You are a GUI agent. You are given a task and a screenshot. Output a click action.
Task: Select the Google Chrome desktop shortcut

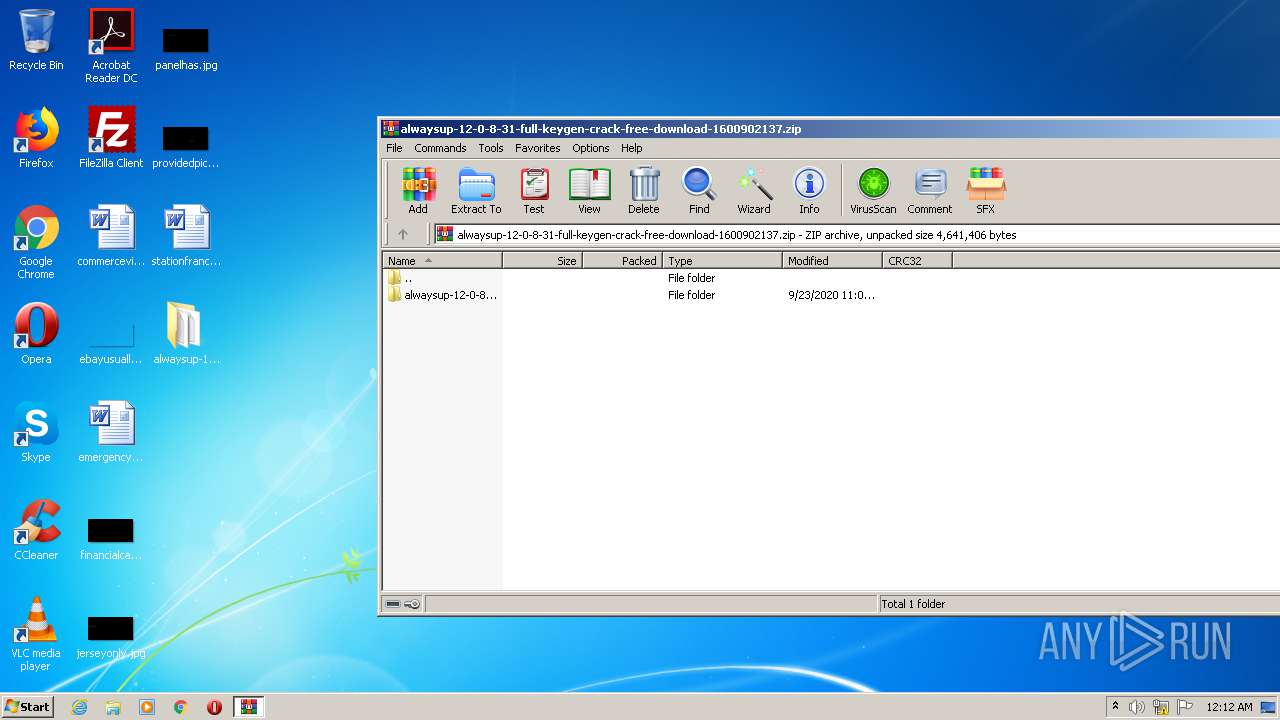pyautogui.click(x=36, y=242)
